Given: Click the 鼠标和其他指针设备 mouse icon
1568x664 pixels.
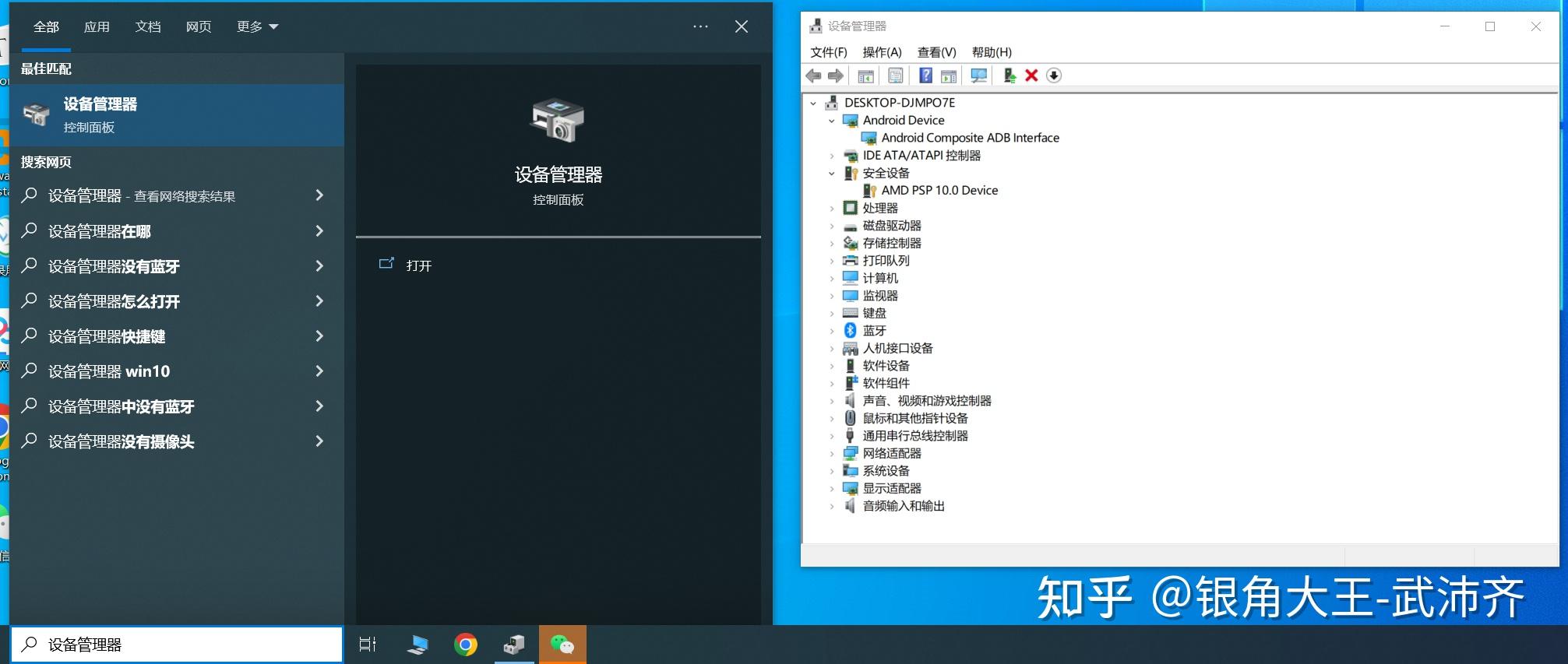Looking at the screenshot, I should 851,418.
